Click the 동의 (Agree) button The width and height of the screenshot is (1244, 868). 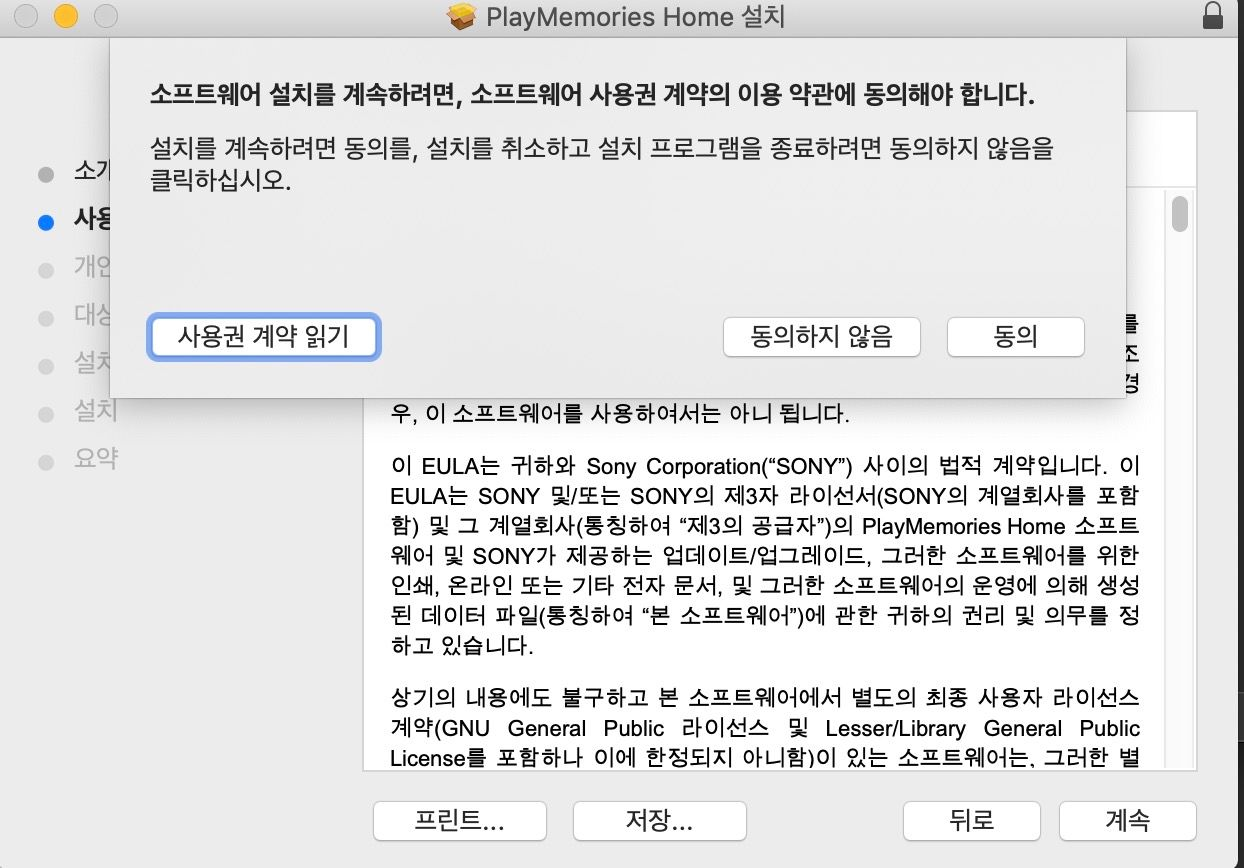1015,337
